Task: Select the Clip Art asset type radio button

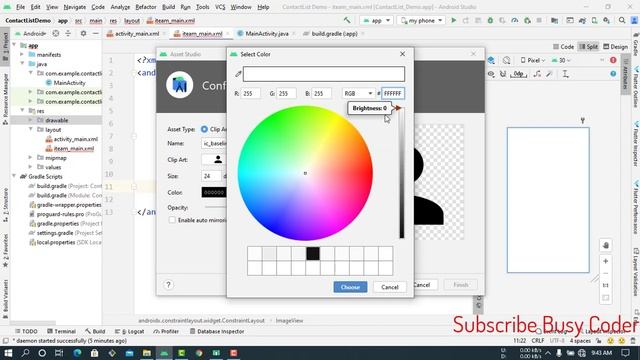Action: [204, 129]
